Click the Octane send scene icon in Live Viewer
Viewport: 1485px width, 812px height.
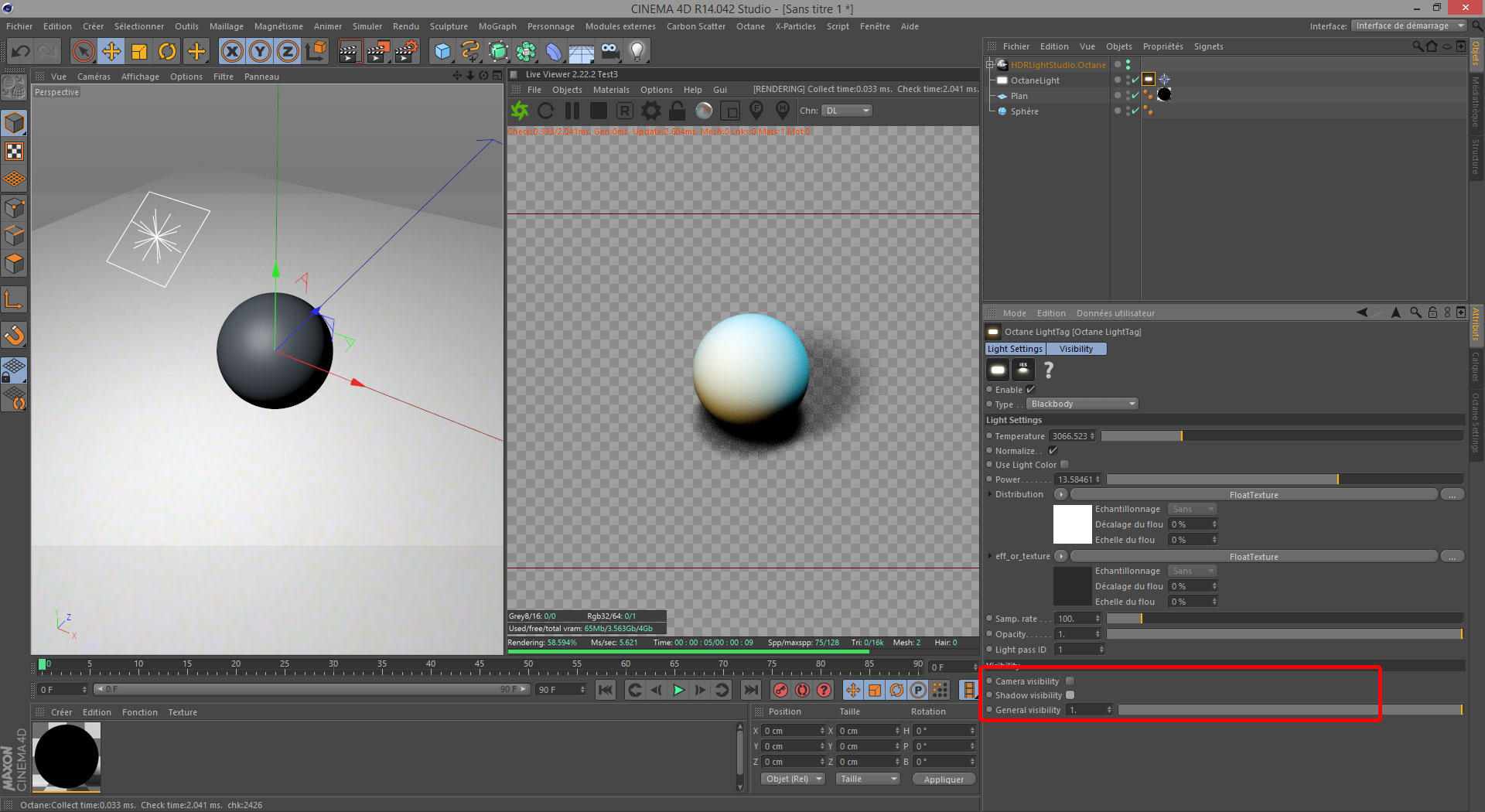point(520,111)
